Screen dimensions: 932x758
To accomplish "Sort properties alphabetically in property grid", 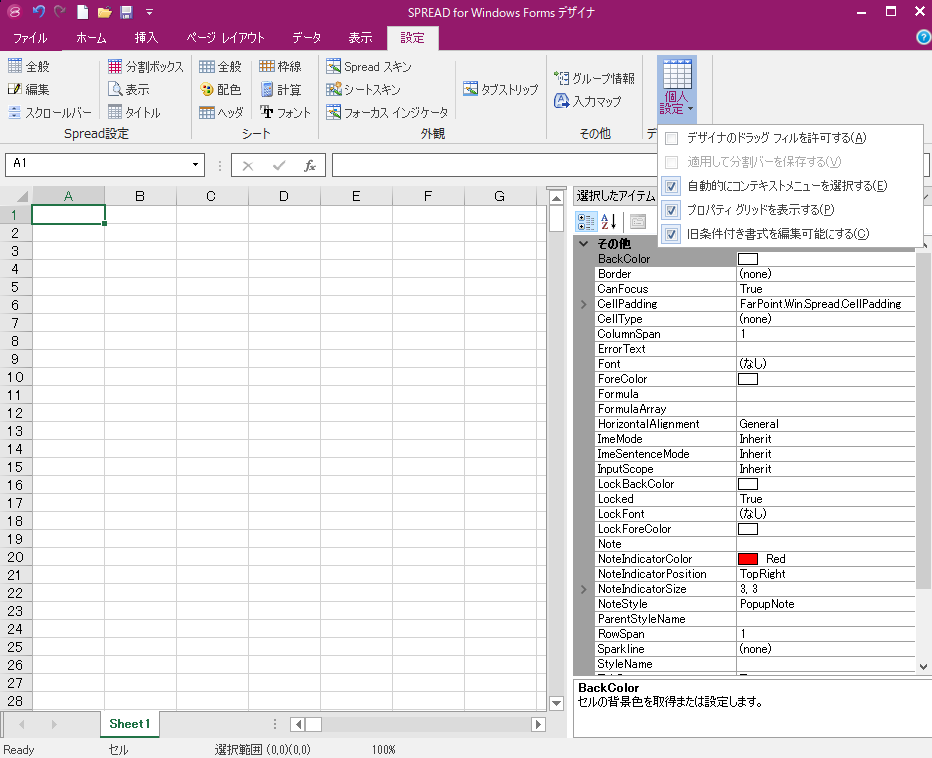I will pyautogui.click(x=608, y=221).
